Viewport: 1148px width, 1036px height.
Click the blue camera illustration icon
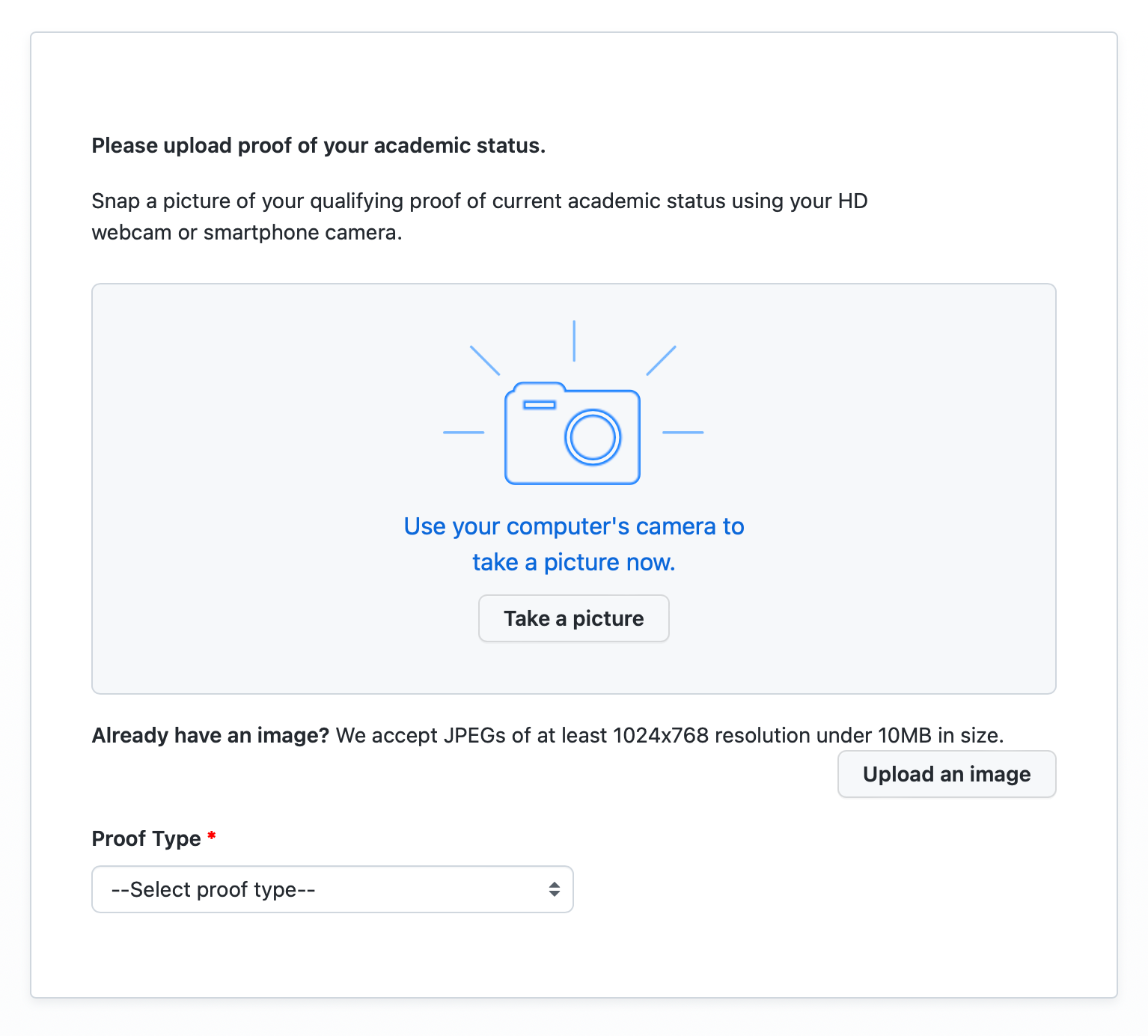(x=573, y=433)
